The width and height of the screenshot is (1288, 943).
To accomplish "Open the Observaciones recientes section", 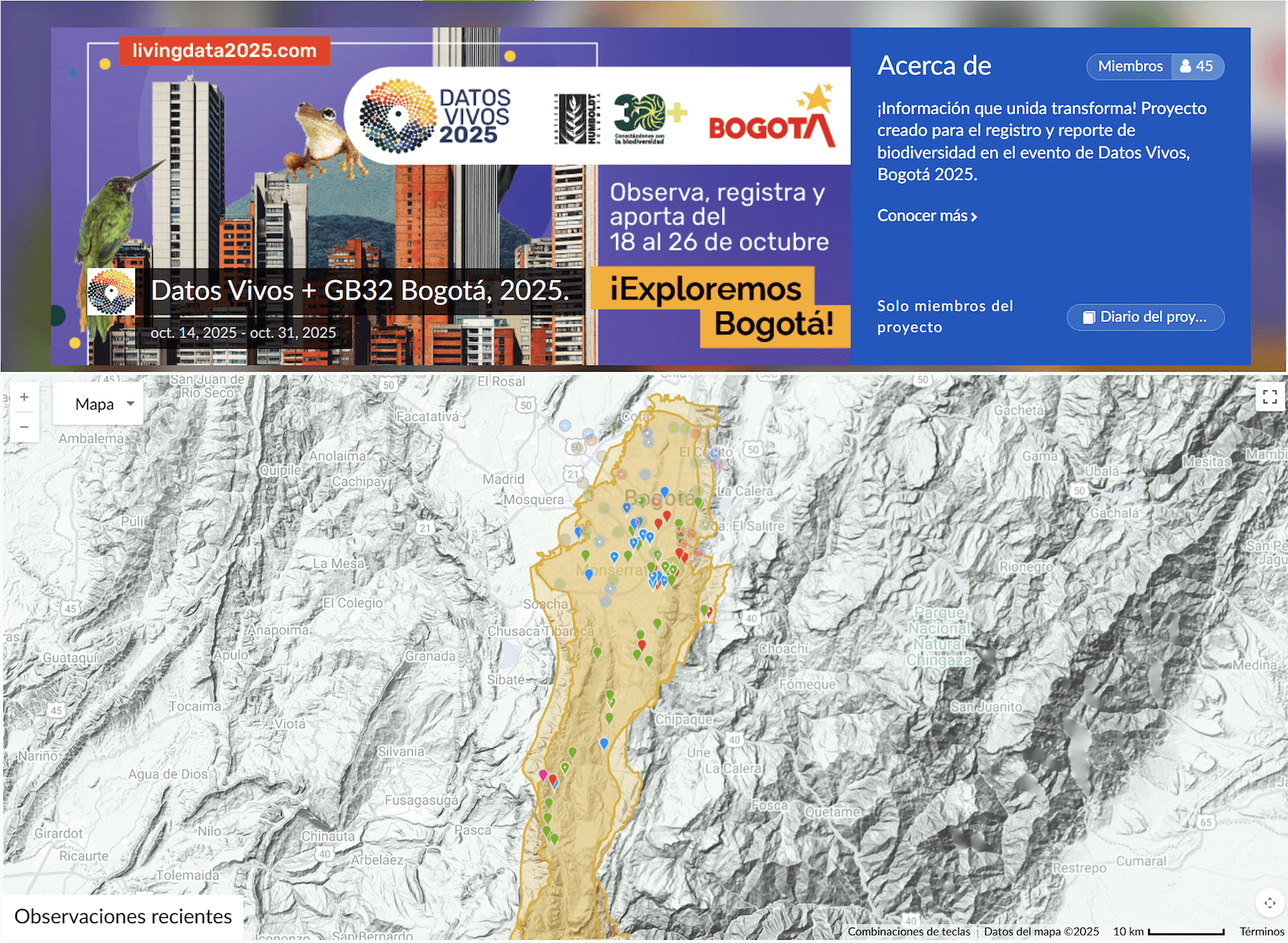I will [x=122, y=916].
